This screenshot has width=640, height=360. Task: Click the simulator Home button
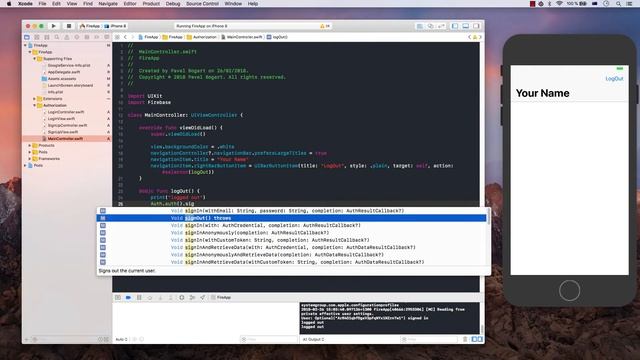[x=569, y=291]
